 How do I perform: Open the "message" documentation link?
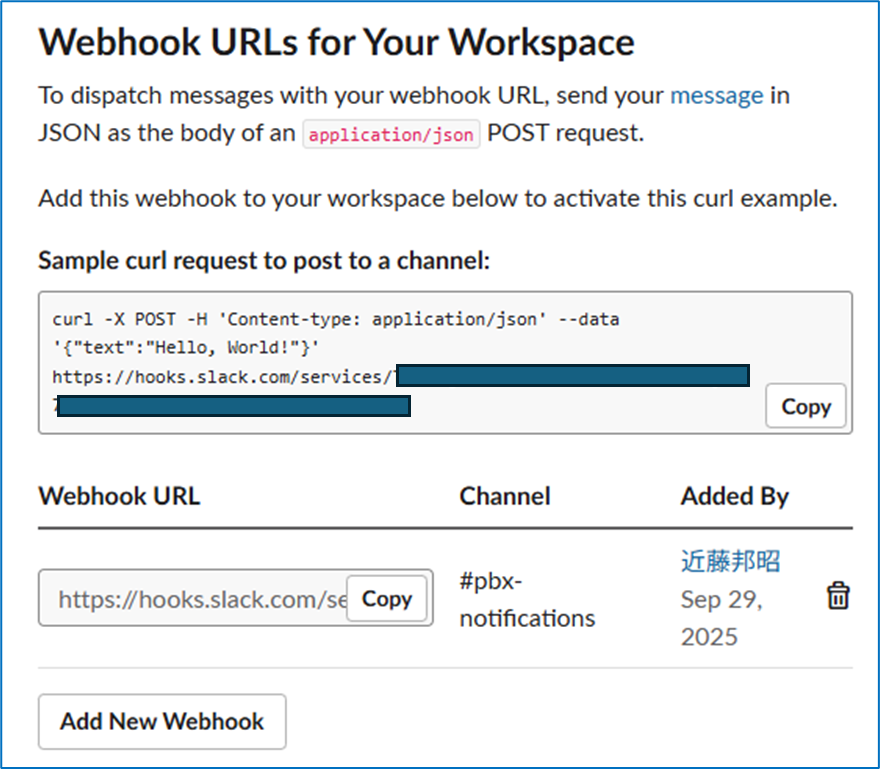(x=716, y=96)
